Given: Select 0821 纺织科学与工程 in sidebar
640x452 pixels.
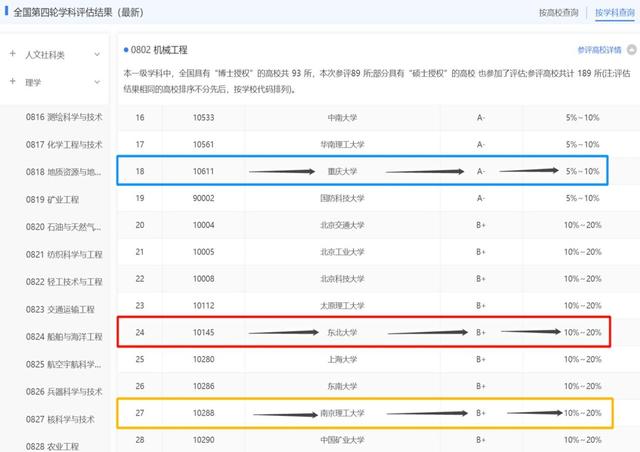Looking at the screenshot, I should [64, 254].
